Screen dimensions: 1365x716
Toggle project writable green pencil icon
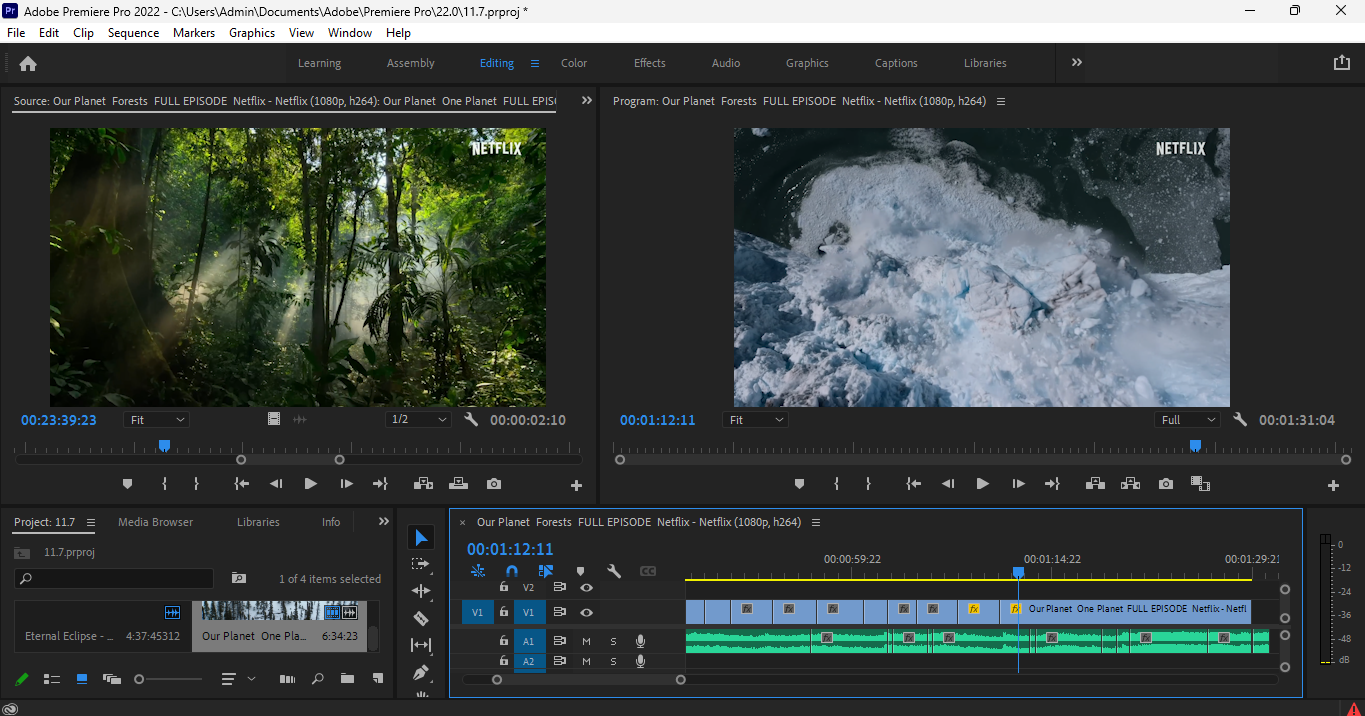tap(22, 679)
